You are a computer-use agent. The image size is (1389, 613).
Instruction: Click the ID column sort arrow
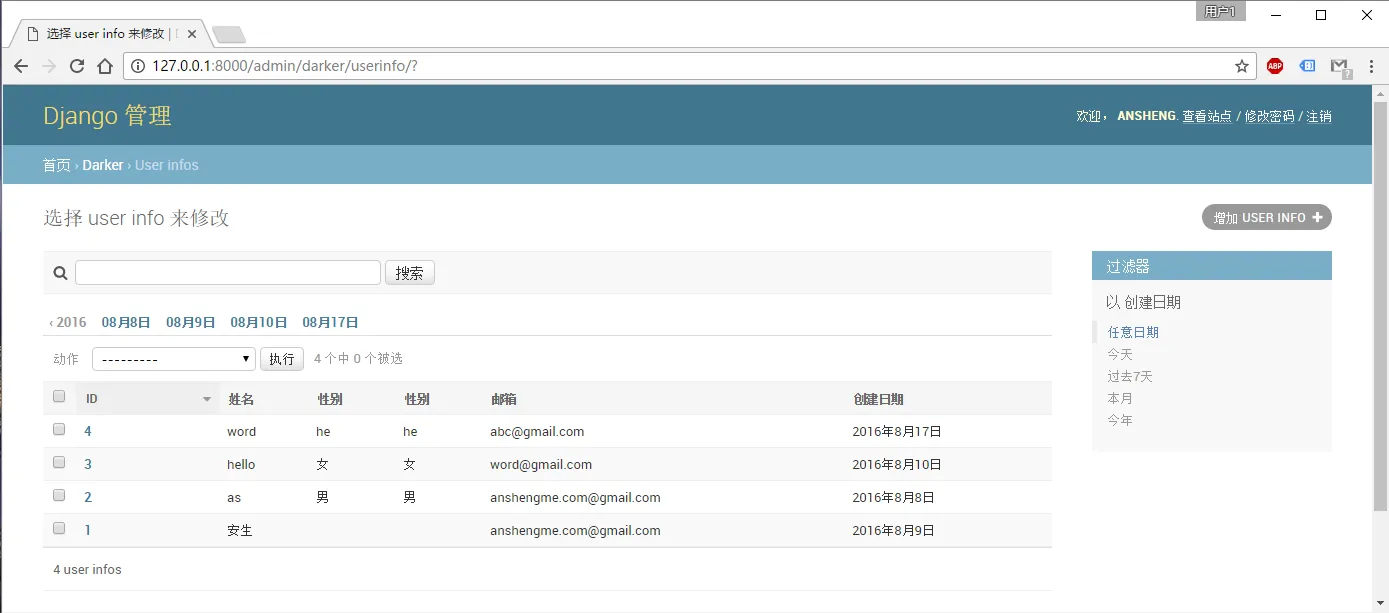[x=207, y=399]
